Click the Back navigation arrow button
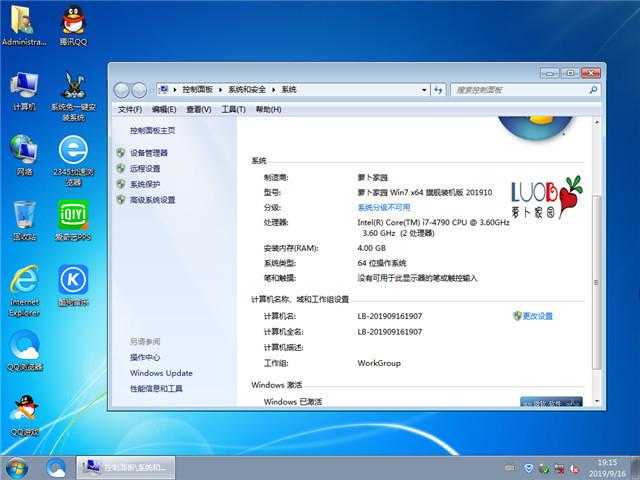The image size is (640, 480). click(122, 90)
